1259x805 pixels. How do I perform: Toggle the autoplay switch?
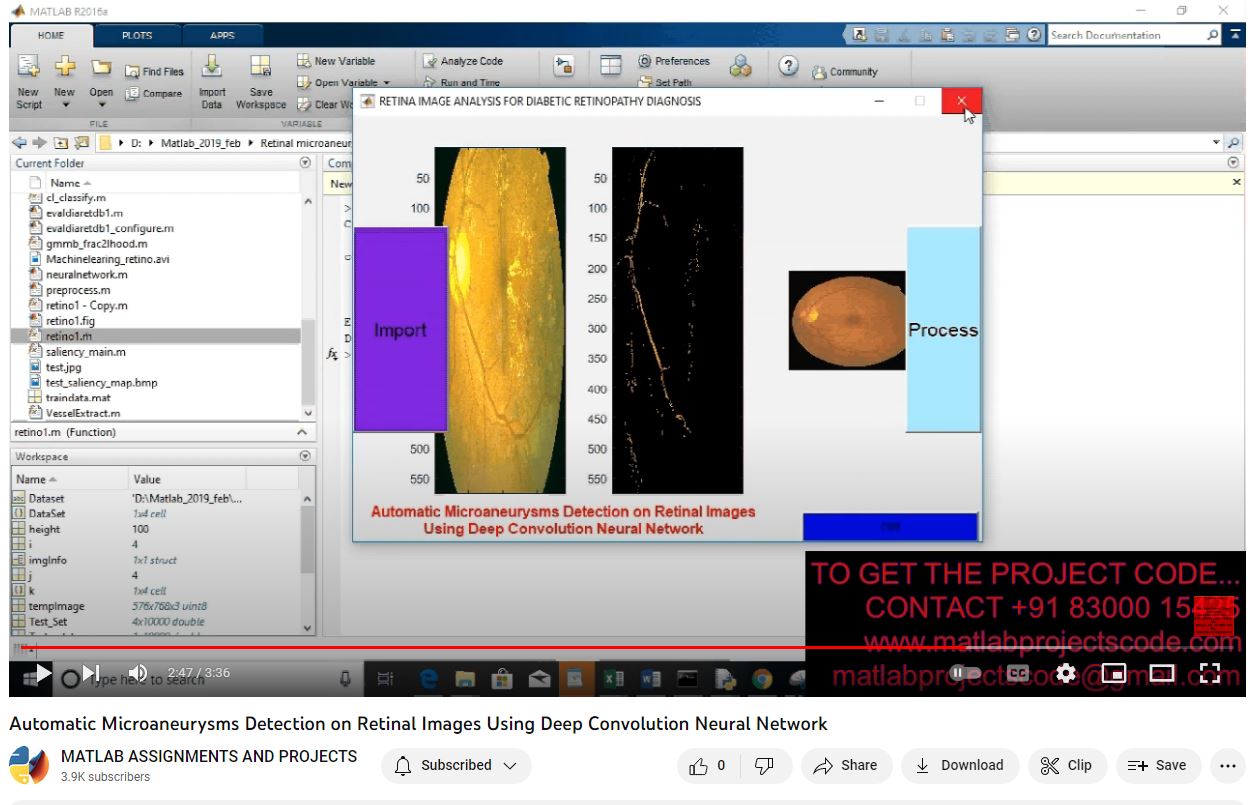coord(963,673)
